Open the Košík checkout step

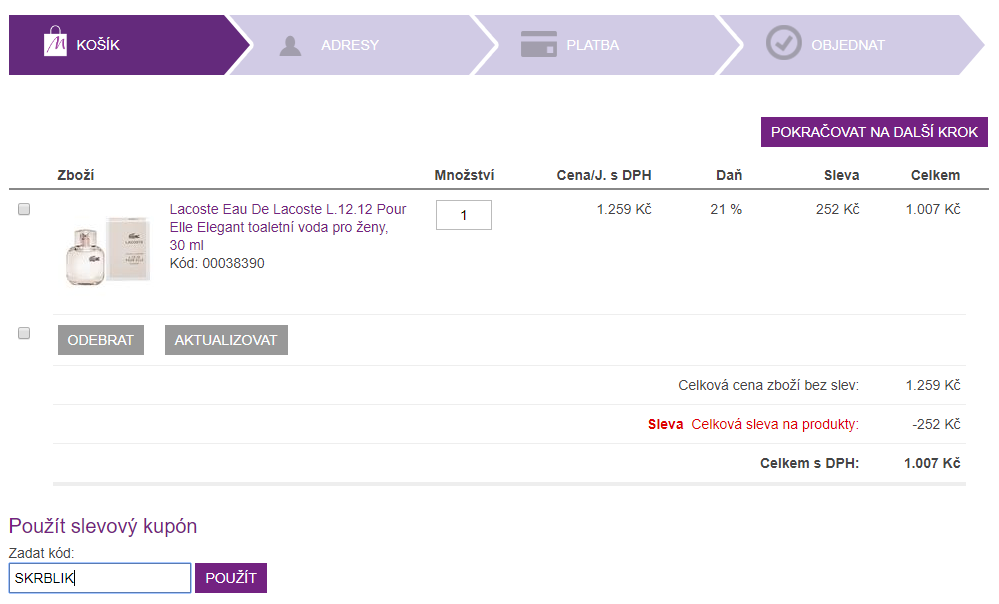point(129,45)
